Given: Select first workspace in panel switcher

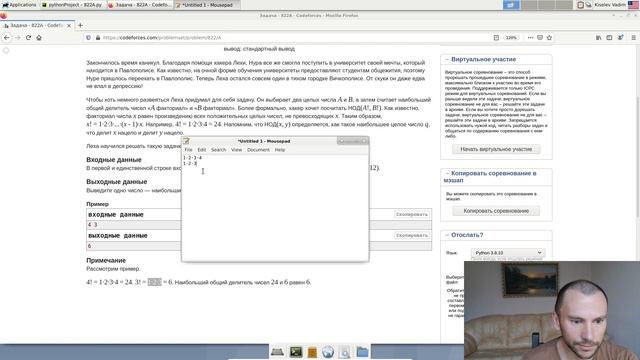Looking at the screenshot, I should click(x=511, y=5).
